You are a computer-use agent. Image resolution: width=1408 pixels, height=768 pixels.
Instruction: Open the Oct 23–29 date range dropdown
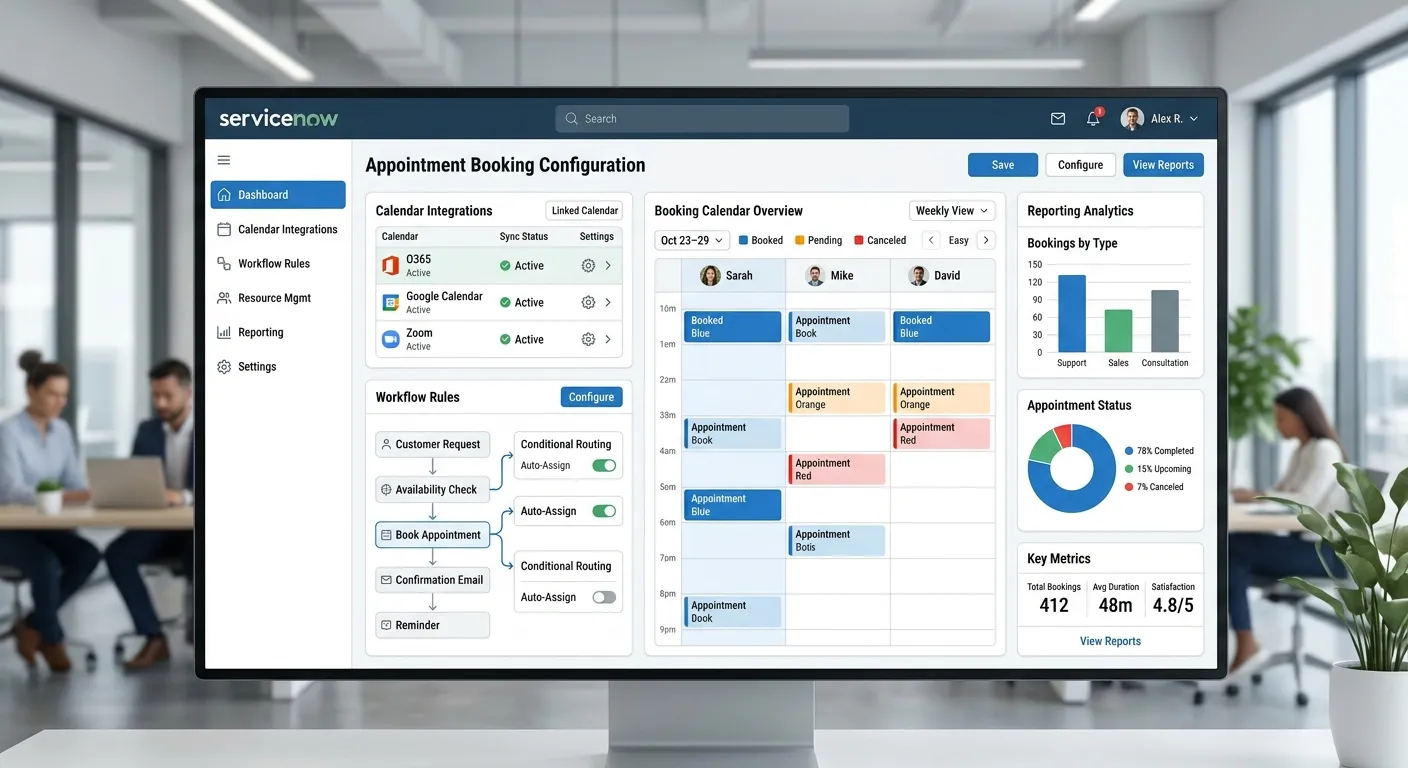pyautogui.click(x=692, y=240)
